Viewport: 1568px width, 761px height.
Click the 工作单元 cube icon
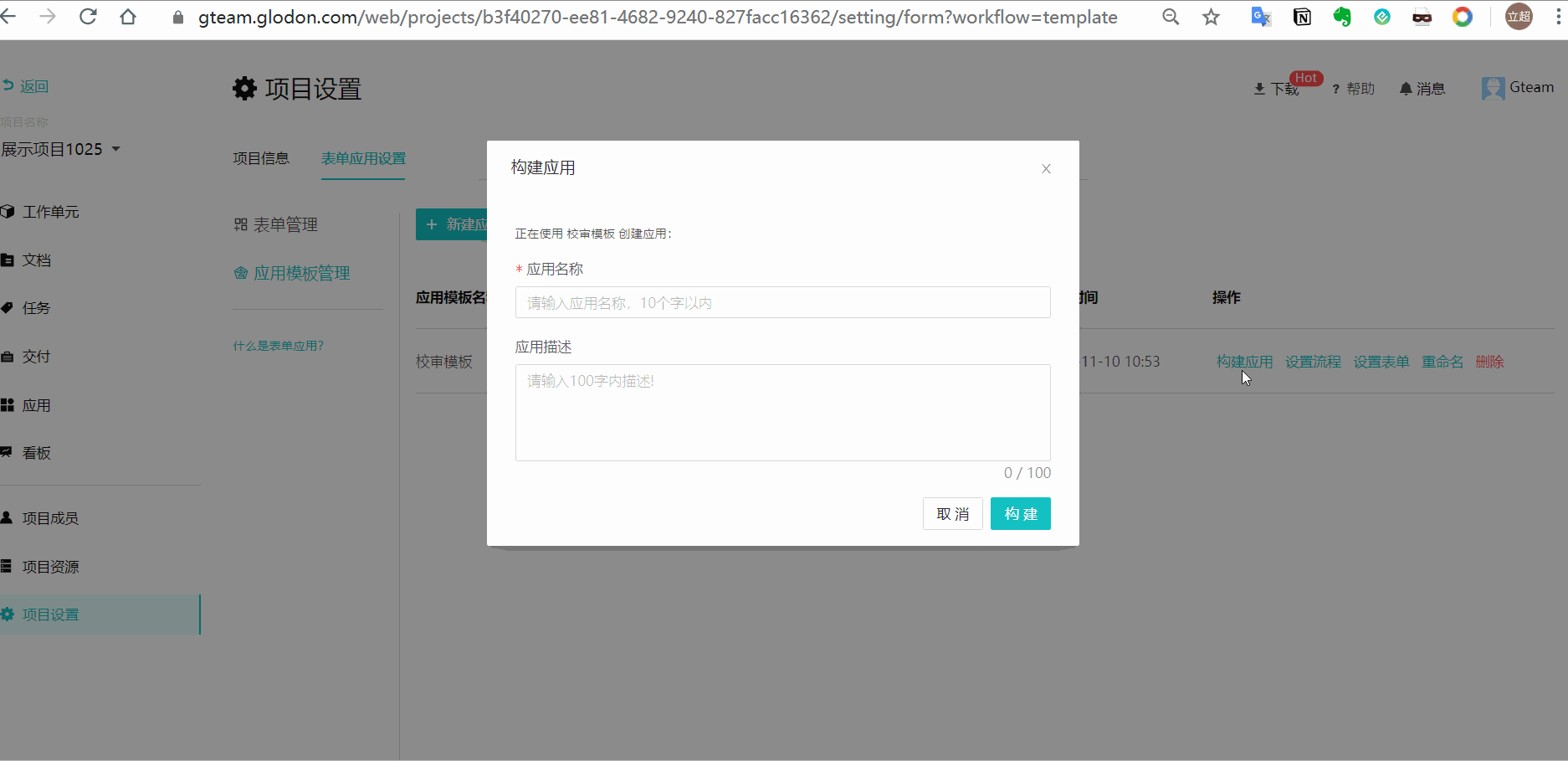coord(8,212)
